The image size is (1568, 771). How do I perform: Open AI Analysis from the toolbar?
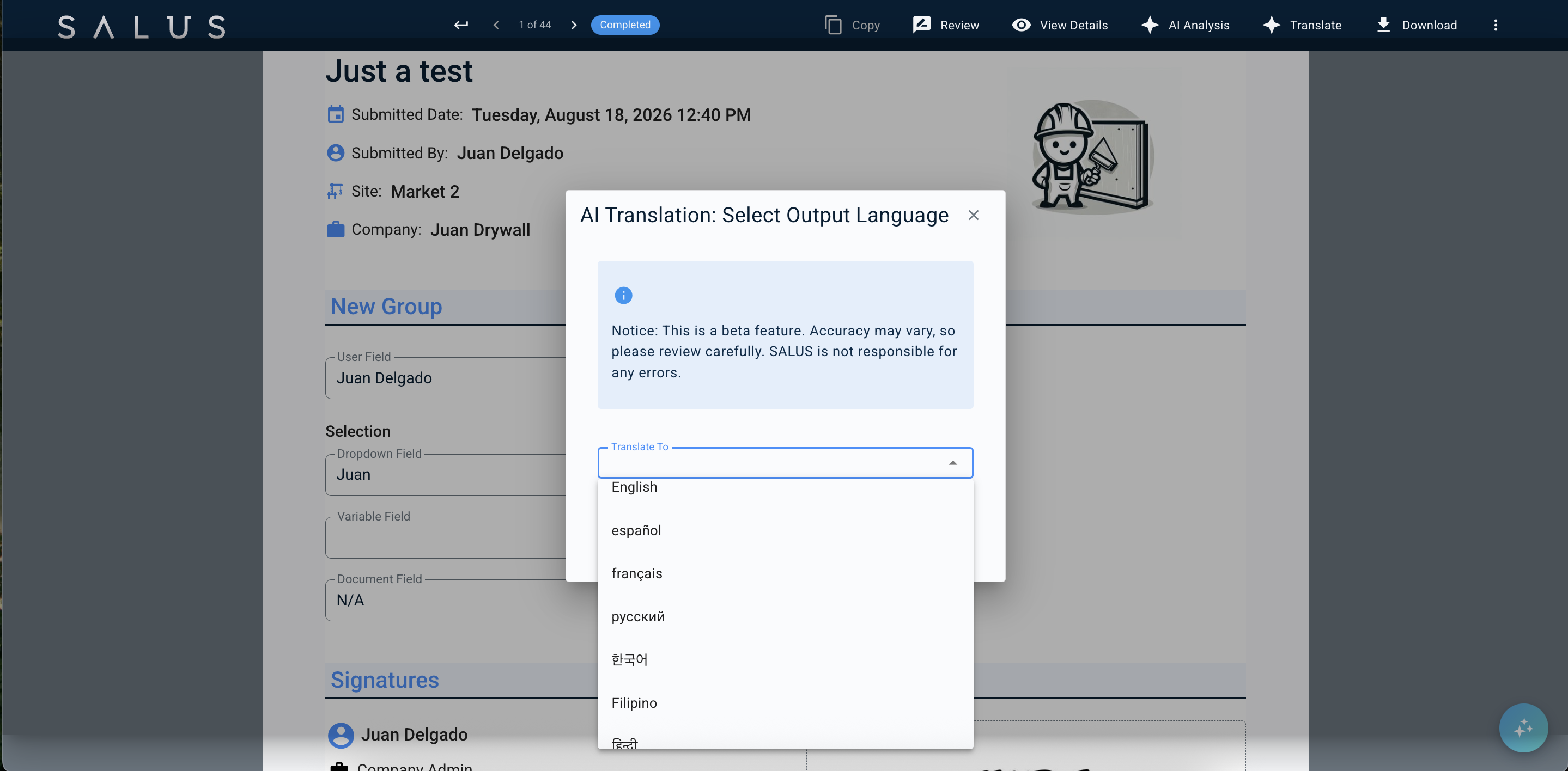click(1184, 25)
